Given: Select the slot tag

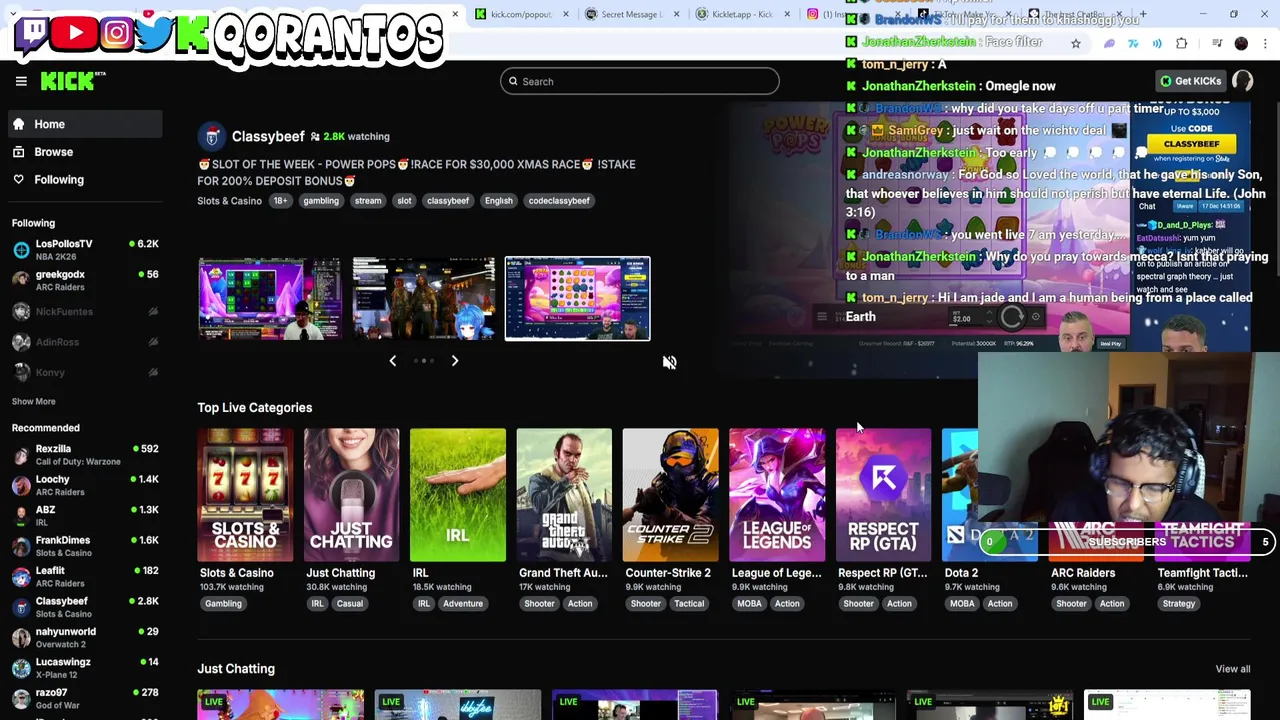Looking at the screenshot, I should pos(404,201).
